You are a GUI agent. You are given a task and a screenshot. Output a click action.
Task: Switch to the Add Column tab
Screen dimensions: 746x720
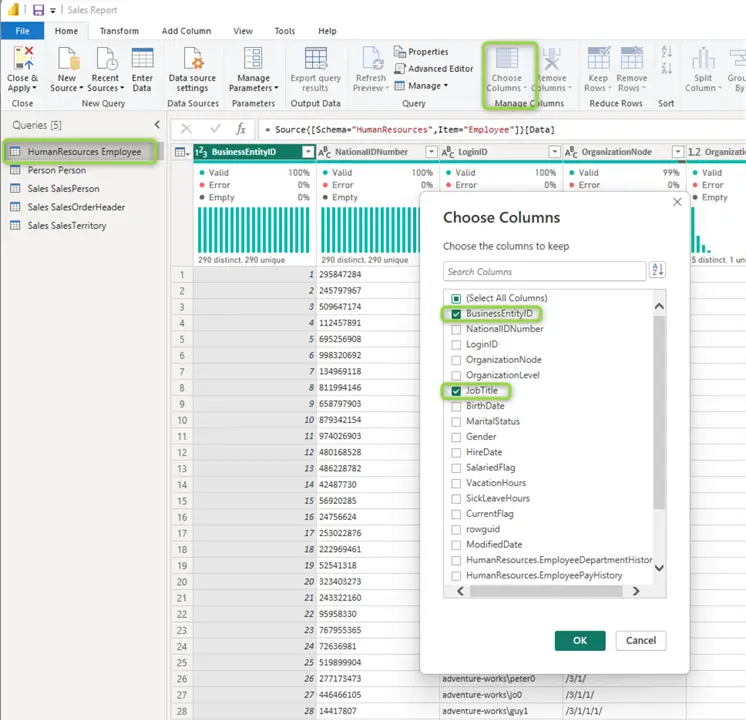coord(186,31)
